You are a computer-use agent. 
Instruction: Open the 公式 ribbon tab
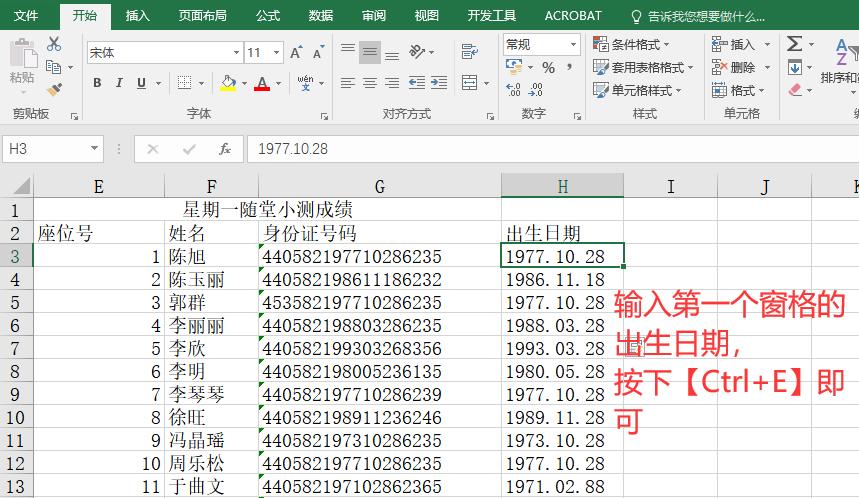(x=267, y=16)
